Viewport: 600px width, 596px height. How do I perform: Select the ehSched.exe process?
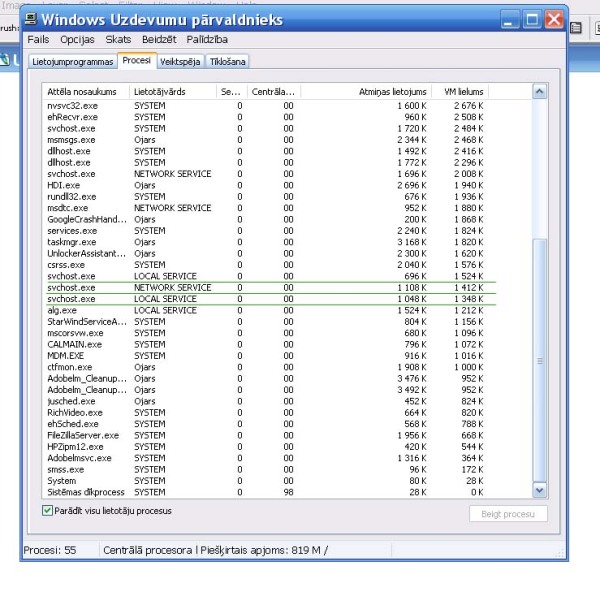tap(265, 424)
